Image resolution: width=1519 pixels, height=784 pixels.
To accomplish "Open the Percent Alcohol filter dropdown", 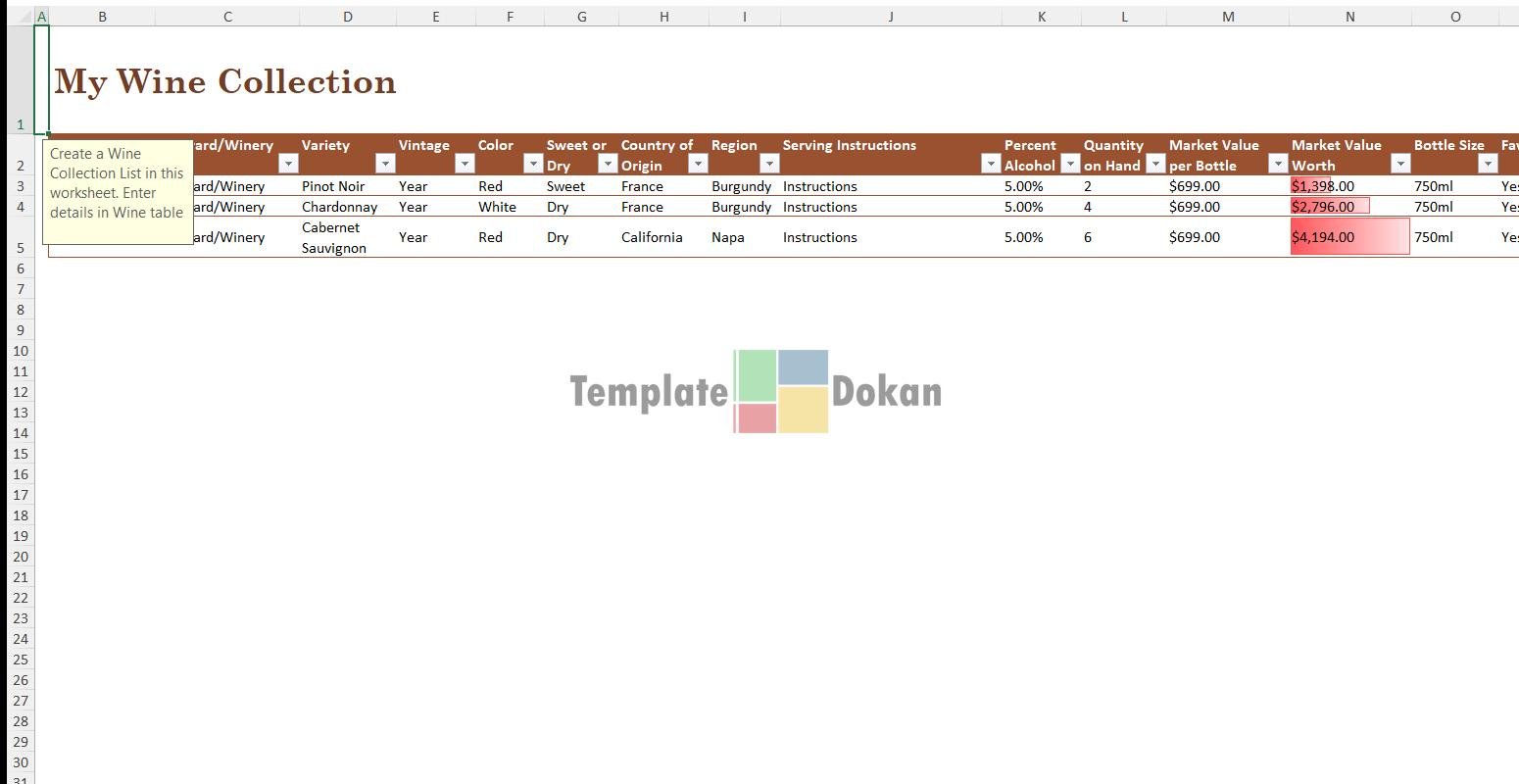I will [x=1069, y=164].
